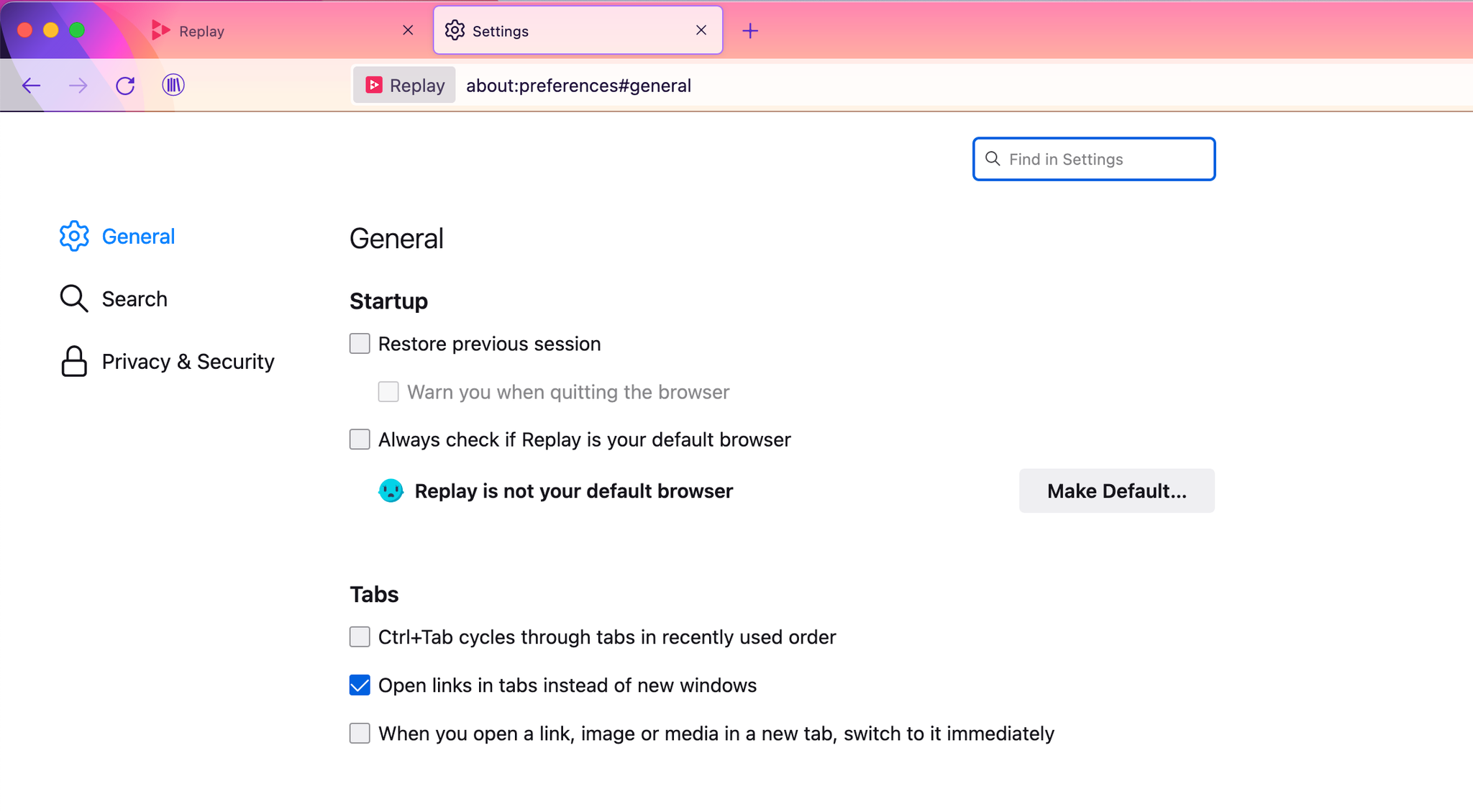Enable Ctrl+Tab cycles through tabs checkbox
1473x812 pixels.
[x=360, y=637]
